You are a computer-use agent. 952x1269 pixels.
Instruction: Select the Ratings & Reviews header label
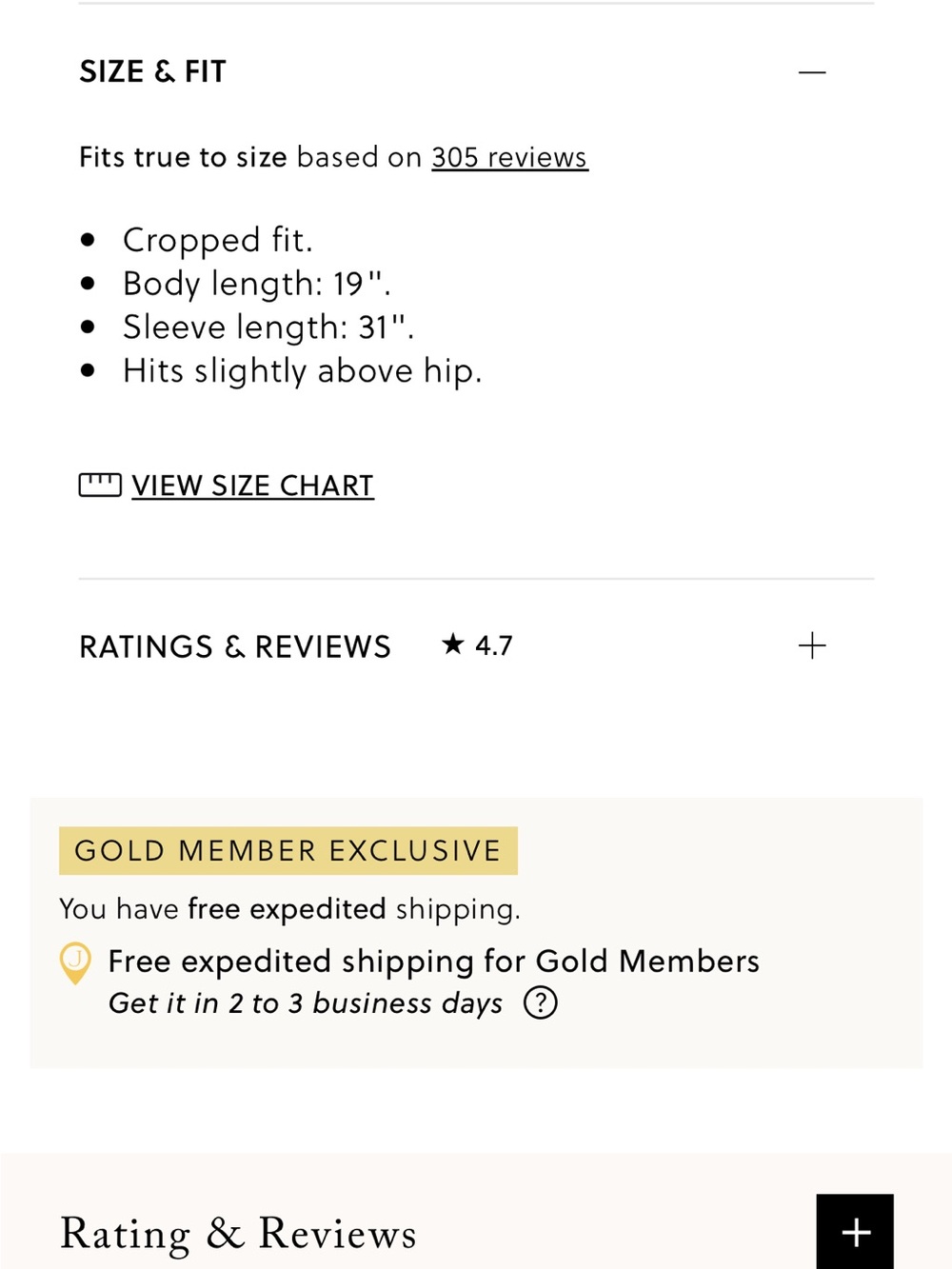(x=235, y=646)
